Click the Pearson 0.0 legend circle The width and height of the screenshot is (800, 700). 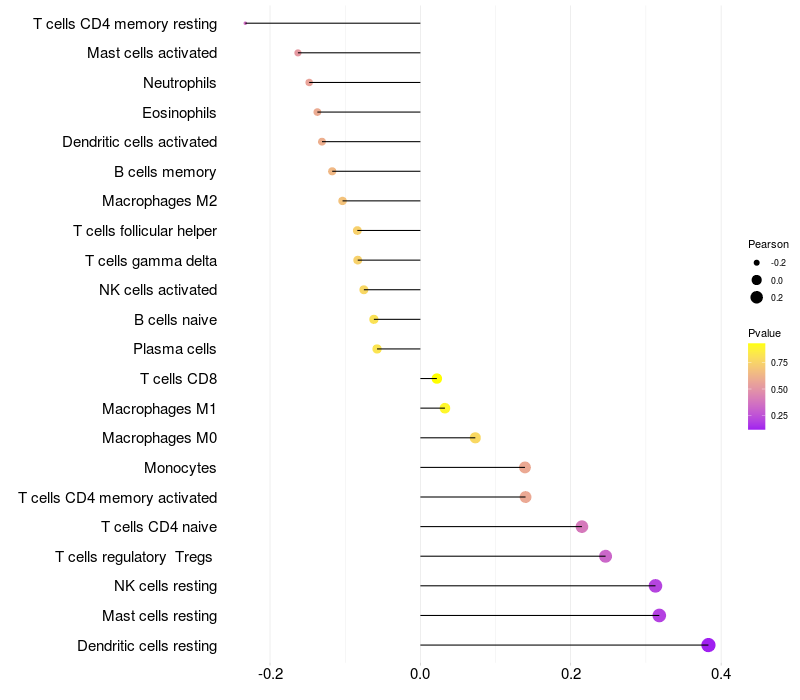(757, 280)
